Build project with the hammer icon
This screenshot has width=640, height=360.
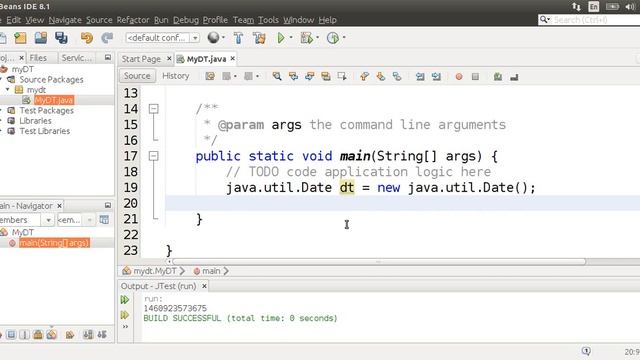tap(238, 38)
